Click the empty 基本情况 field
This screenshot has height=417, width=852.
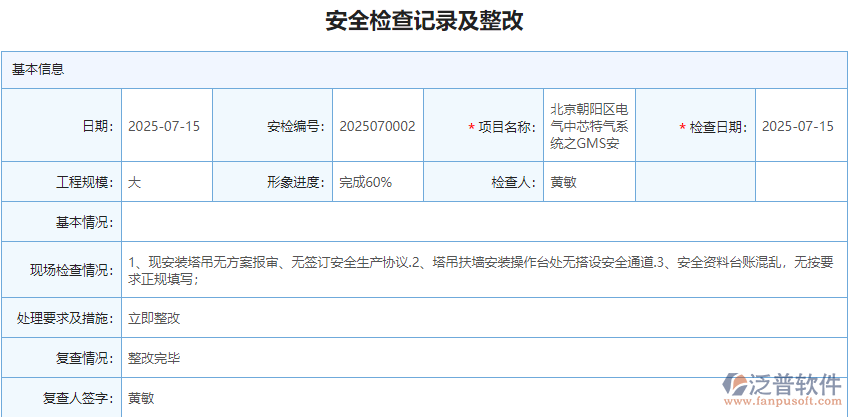(x=484, y=222)
